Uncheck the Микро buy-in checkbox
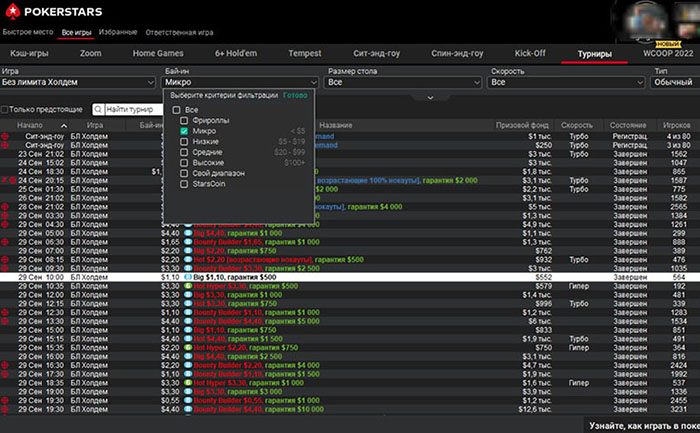The height and width of the screenshot is (433, 700). click(184, 131)
